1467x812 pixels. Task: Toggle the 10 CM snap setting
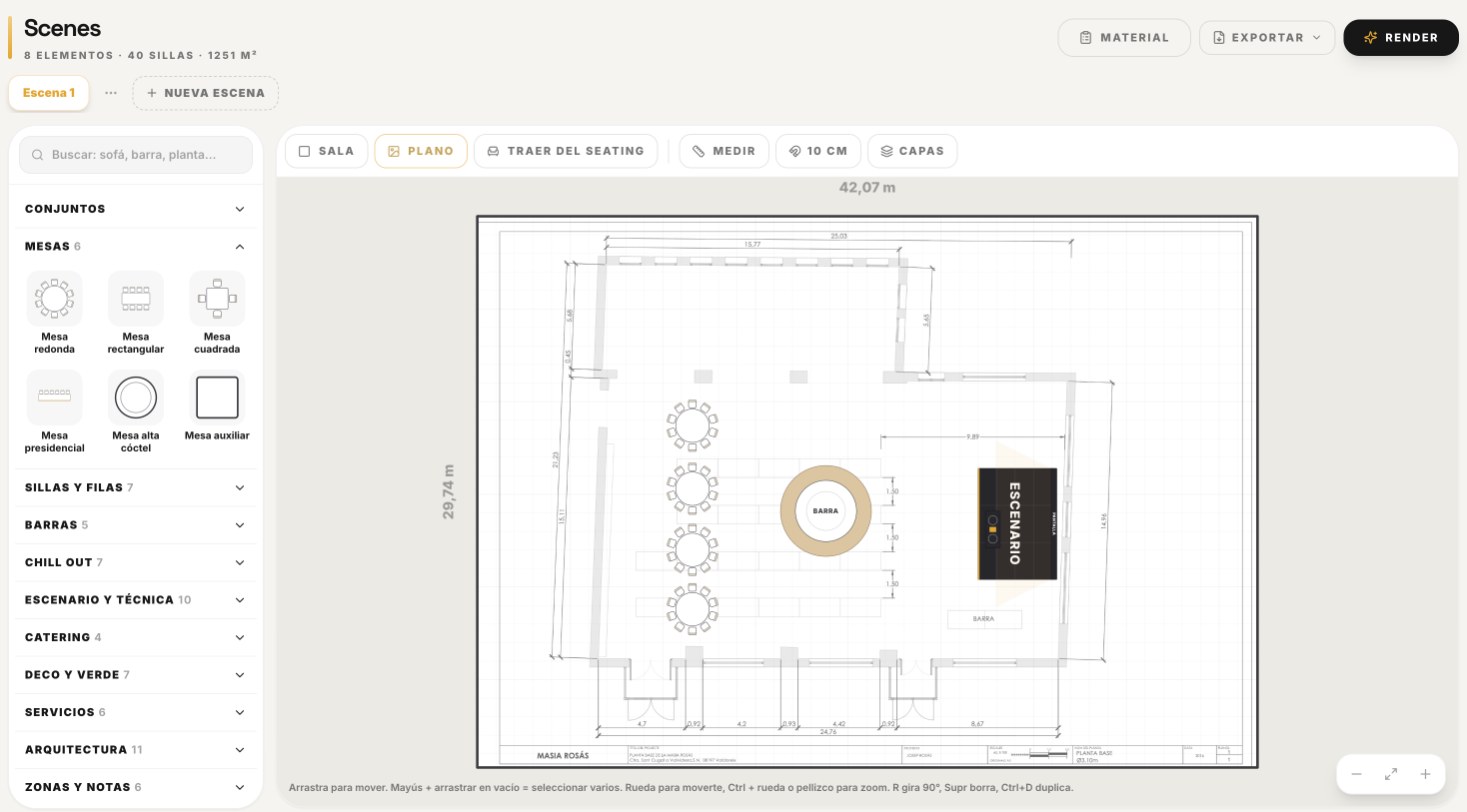click(818, 151)
